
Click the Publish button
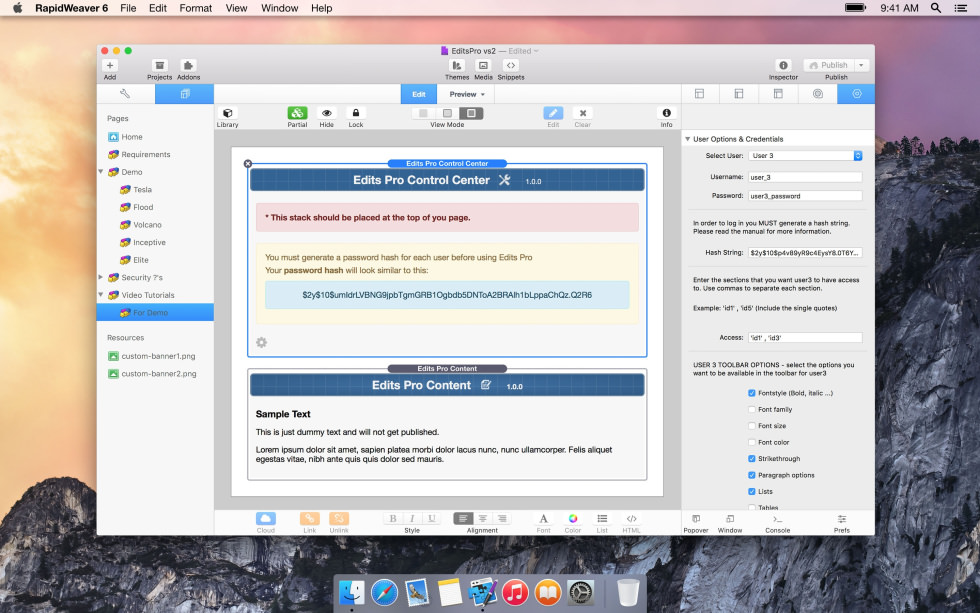[x=828, y=65]
